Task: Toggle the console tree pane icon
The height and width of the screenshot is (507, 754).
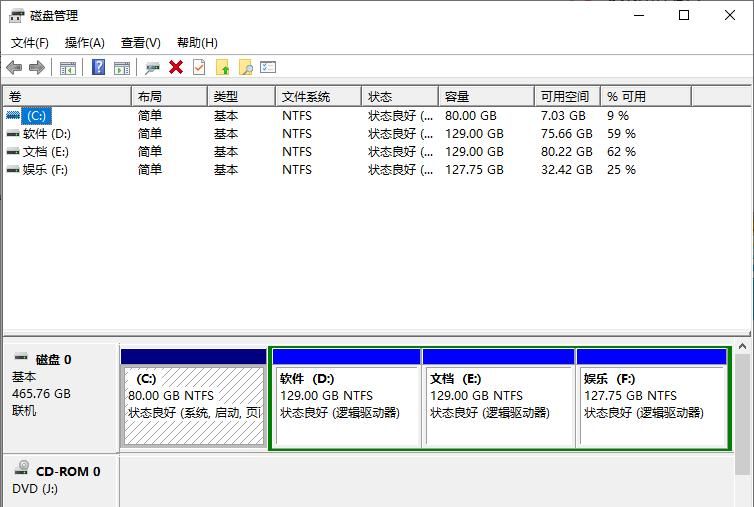Action: pos(67,68)
